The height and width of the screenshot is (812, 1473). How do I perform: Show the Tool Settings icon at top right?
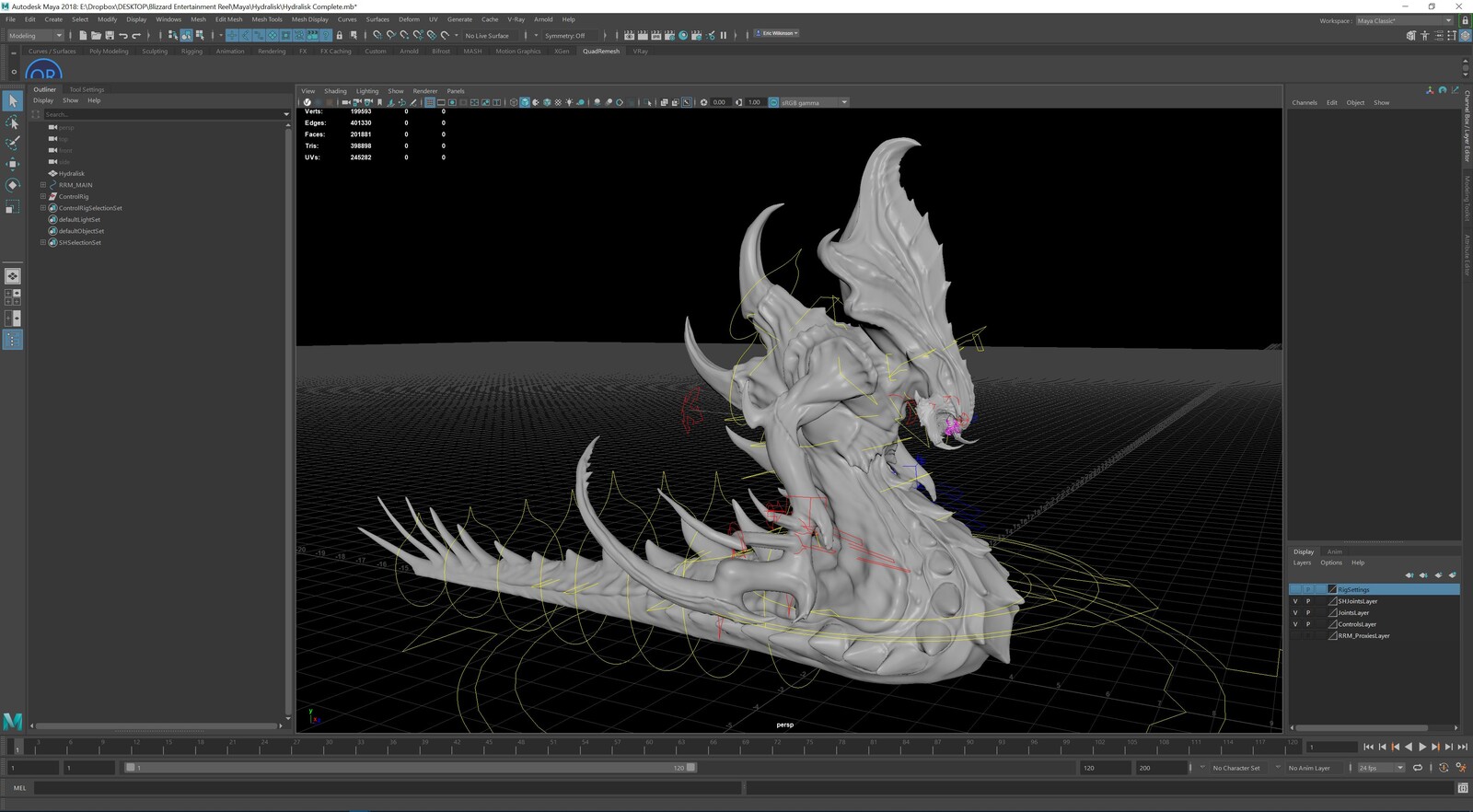pos(1452,36)
